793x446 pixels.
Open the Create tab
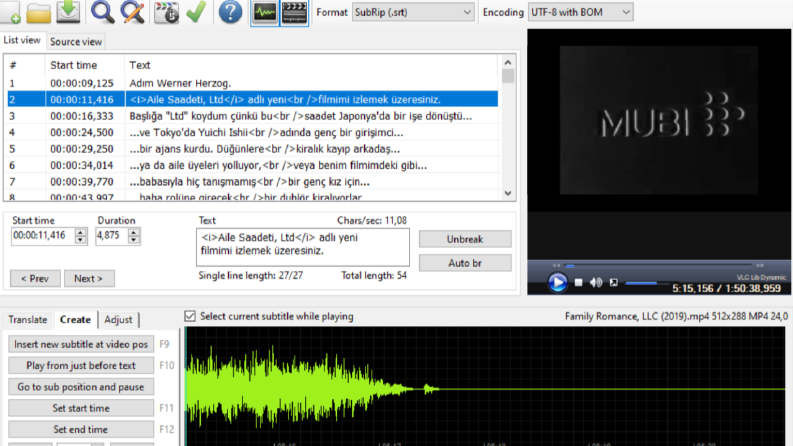tap(75, 320)
